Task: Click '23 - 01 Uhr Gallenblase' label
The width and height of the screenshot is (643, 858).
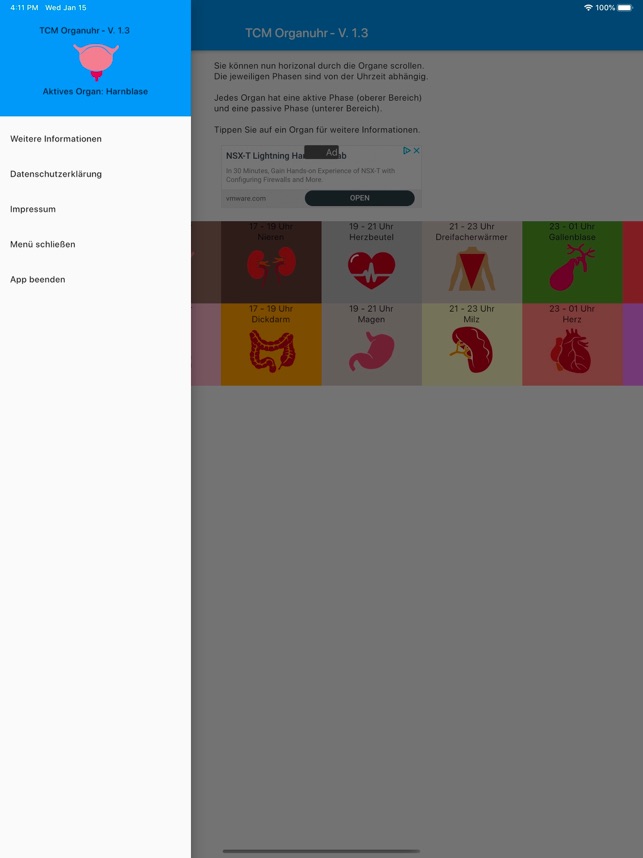Action: click(572, 231)
